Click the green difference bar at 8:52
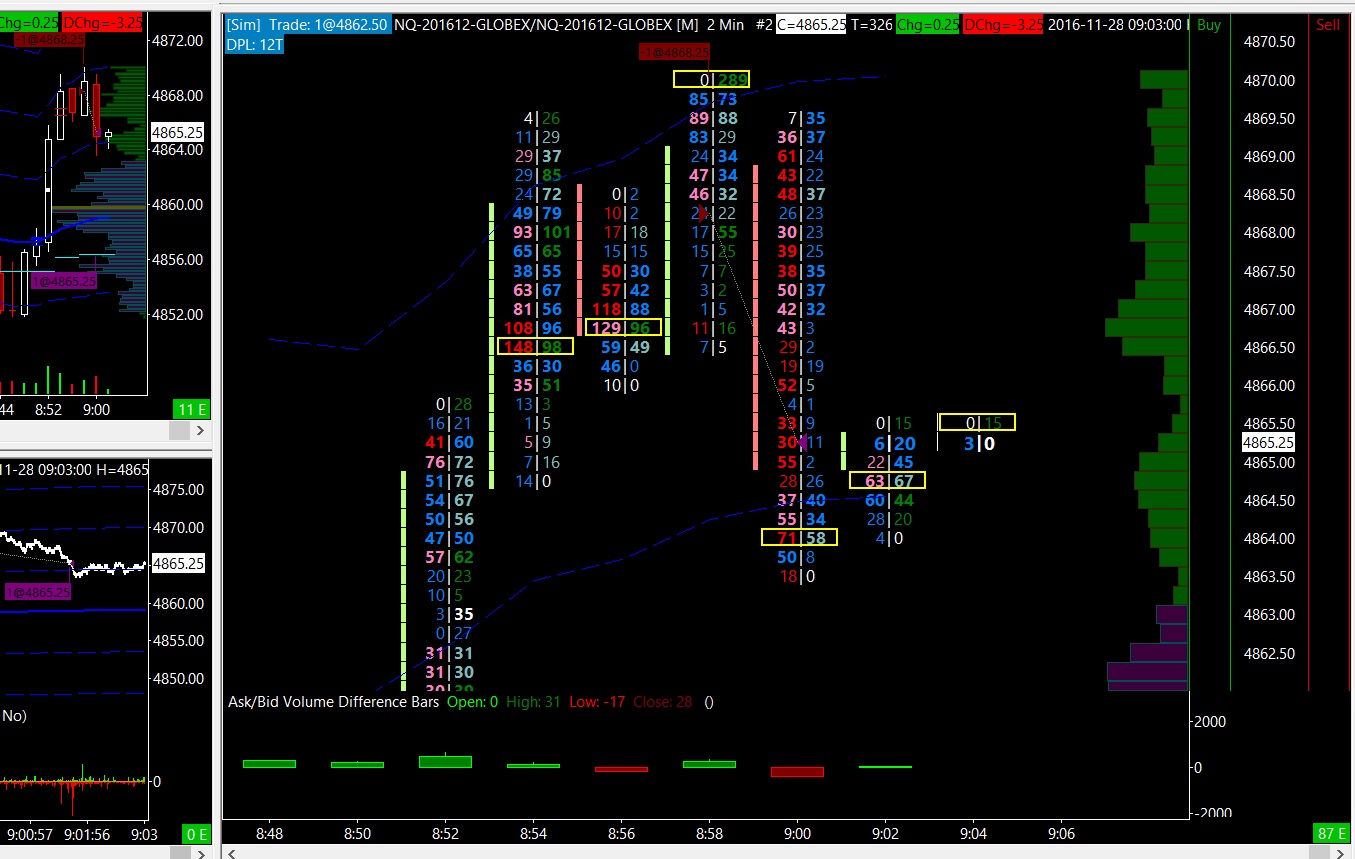 [445, 762]
